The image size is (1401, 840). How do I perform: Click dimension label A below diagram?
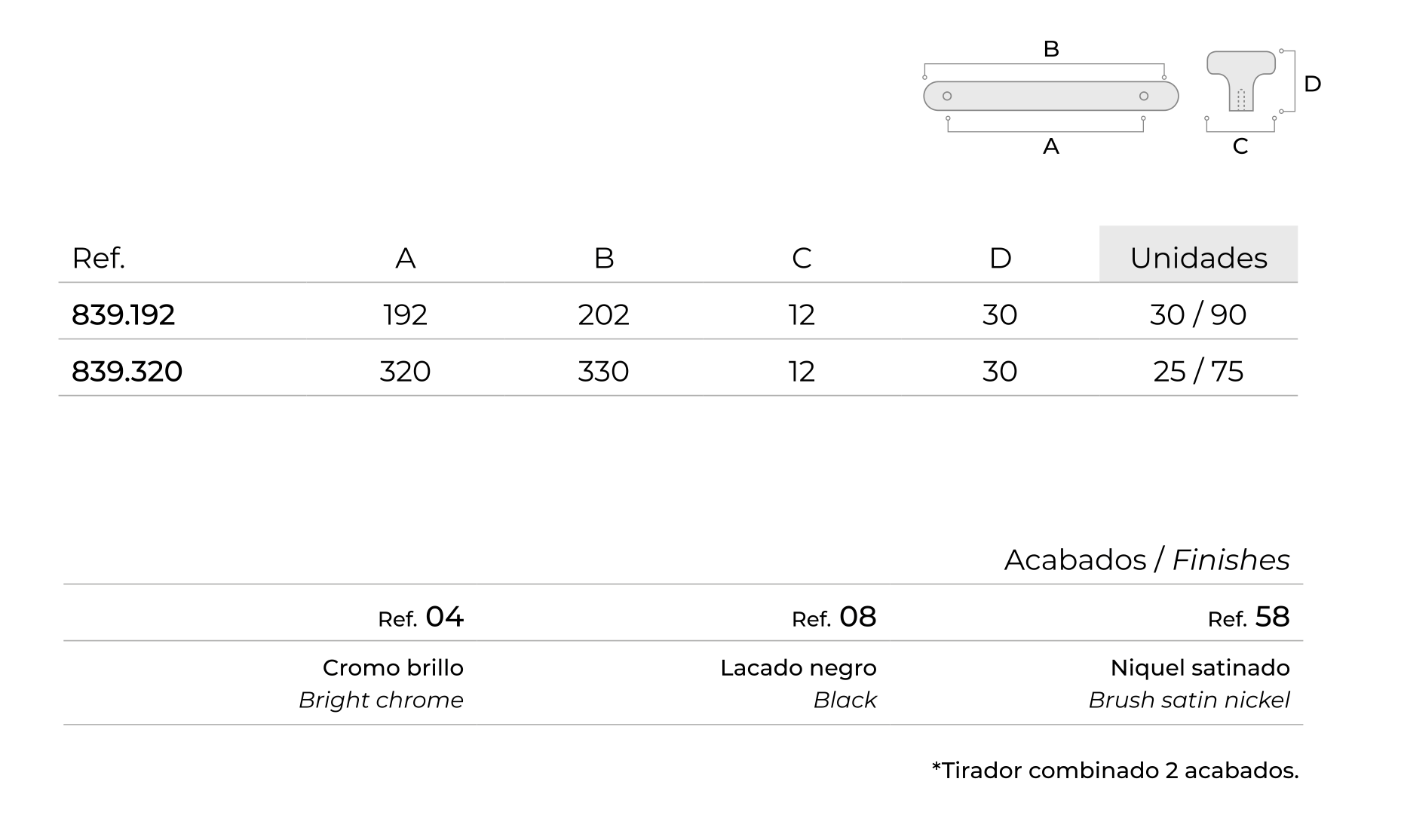point(1051,146)
